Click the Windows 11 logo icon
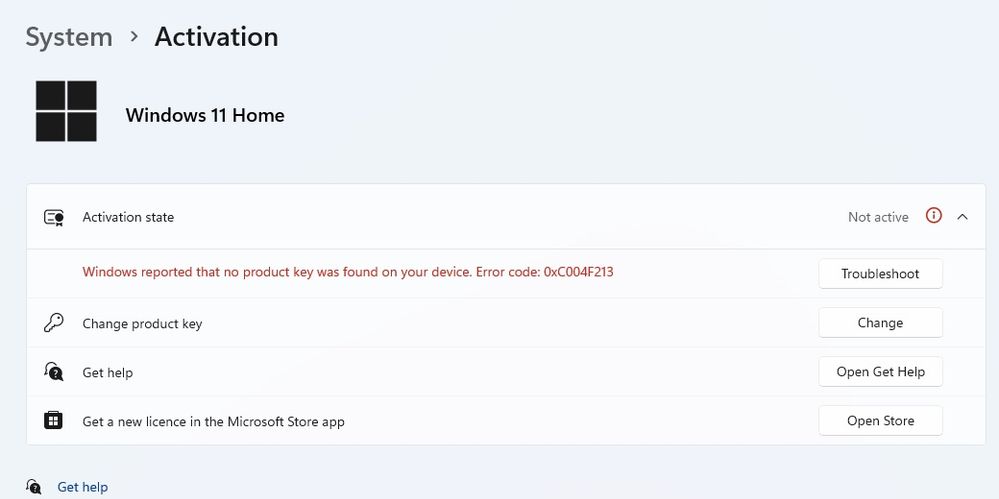The image size is (999, 499). (x=66, y=112)
